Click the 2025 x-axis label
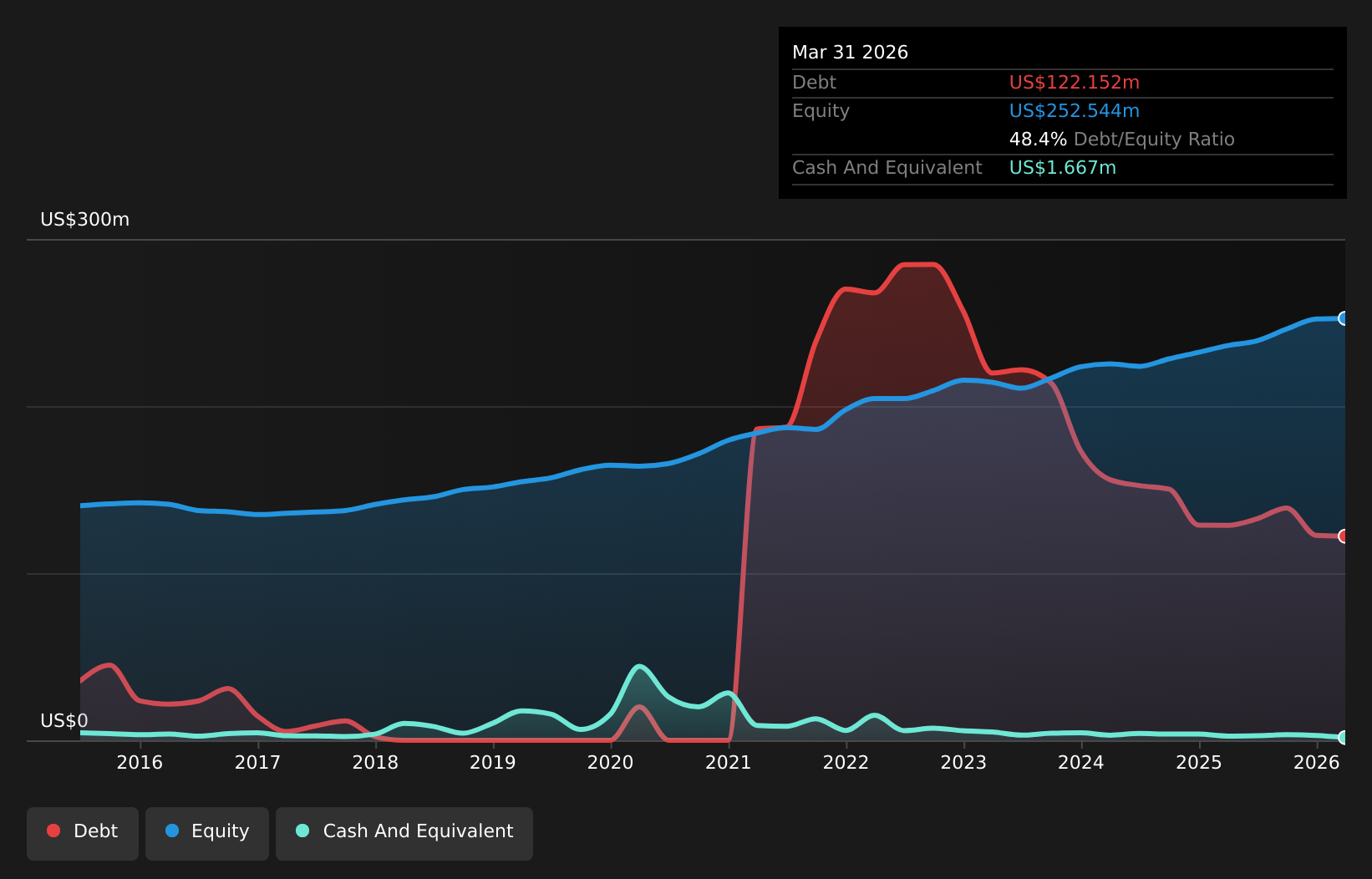The width and height of the screenshot is (1372, 879). pyautogui.click(x=1199, y=763)
